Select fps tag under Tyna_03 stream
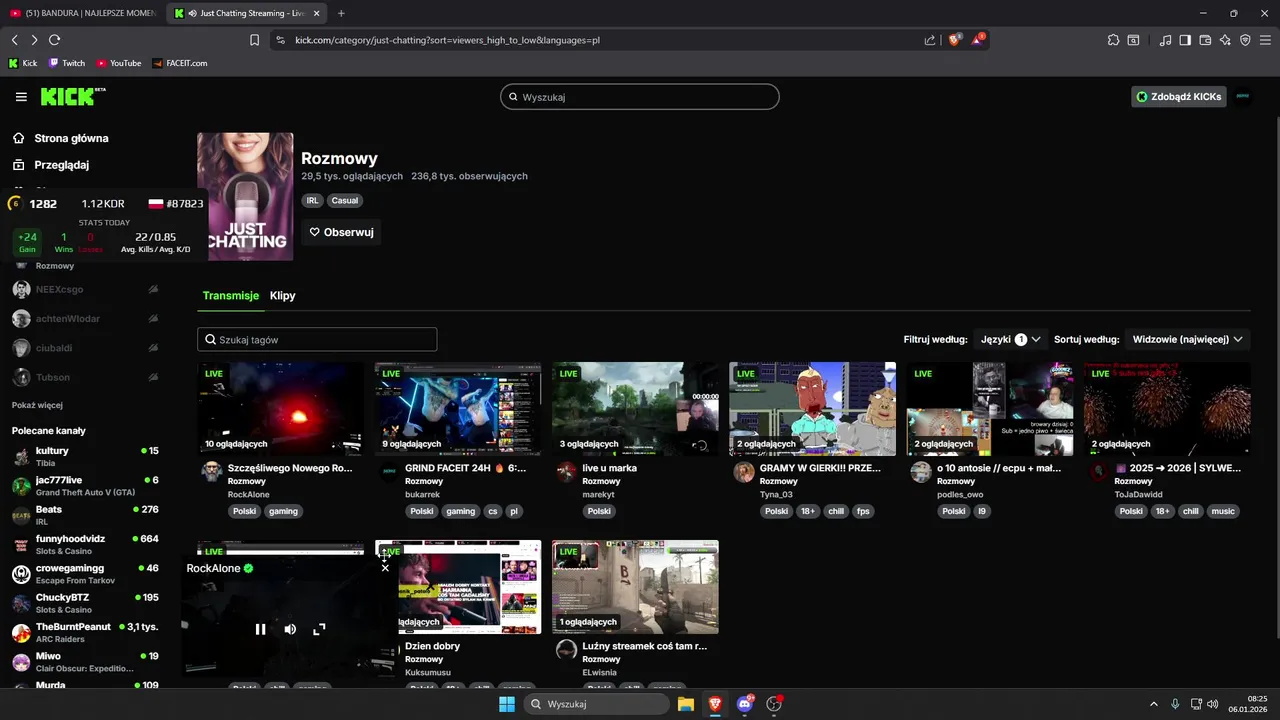The image size is (1280, 720). click(x=863, y=511)
